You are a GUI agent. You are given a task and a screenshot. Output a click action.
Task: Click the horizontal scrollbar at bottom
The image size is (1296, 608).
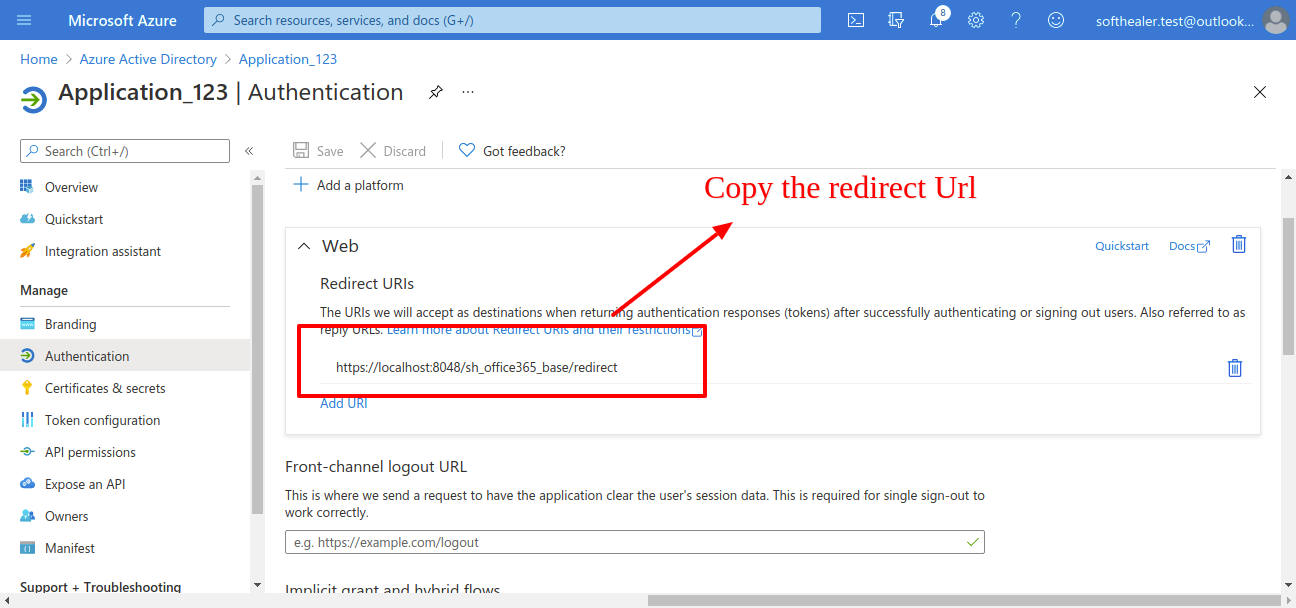click(965, 600)
